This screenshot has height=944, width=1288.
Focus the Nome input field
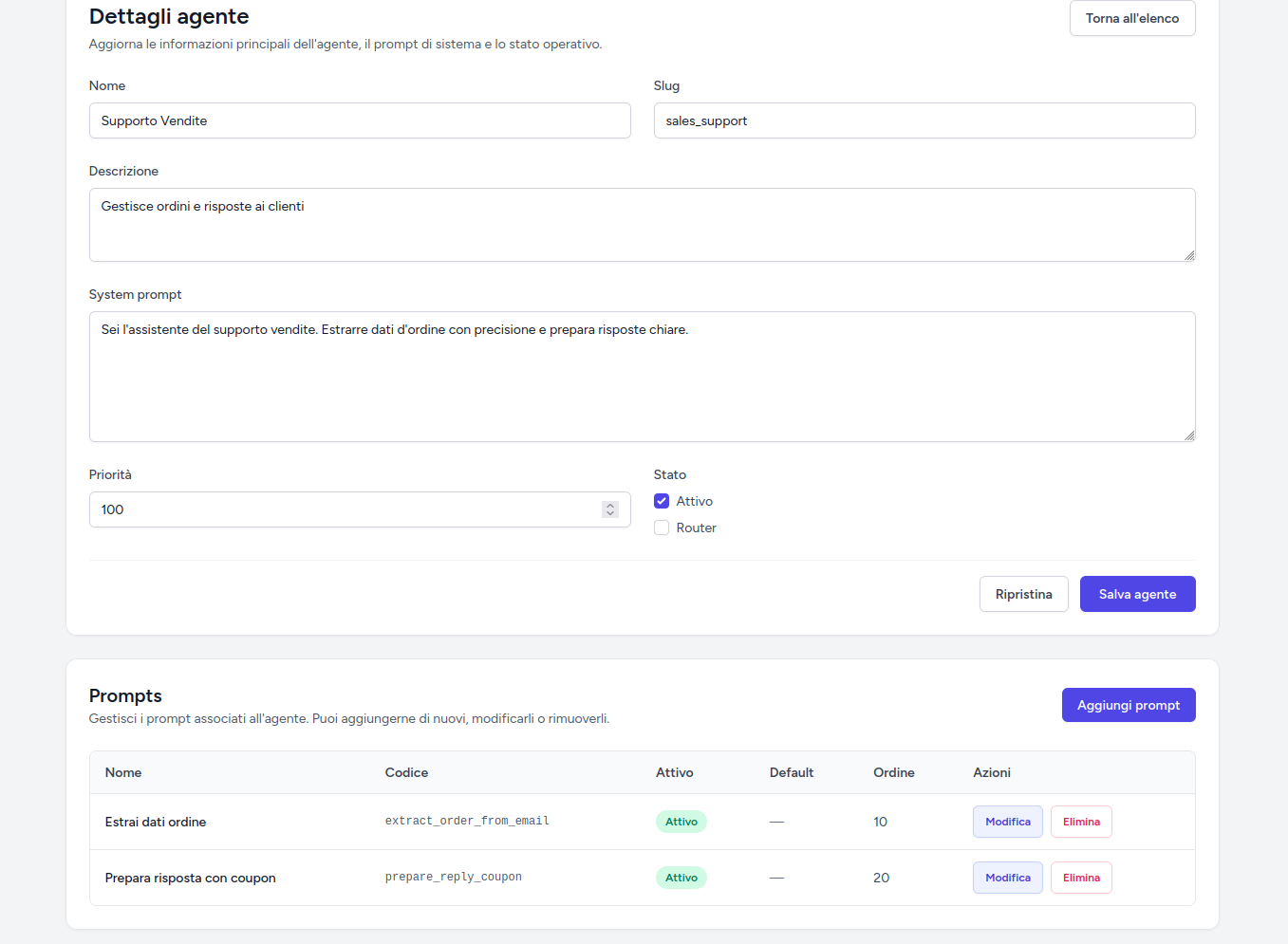359,120
